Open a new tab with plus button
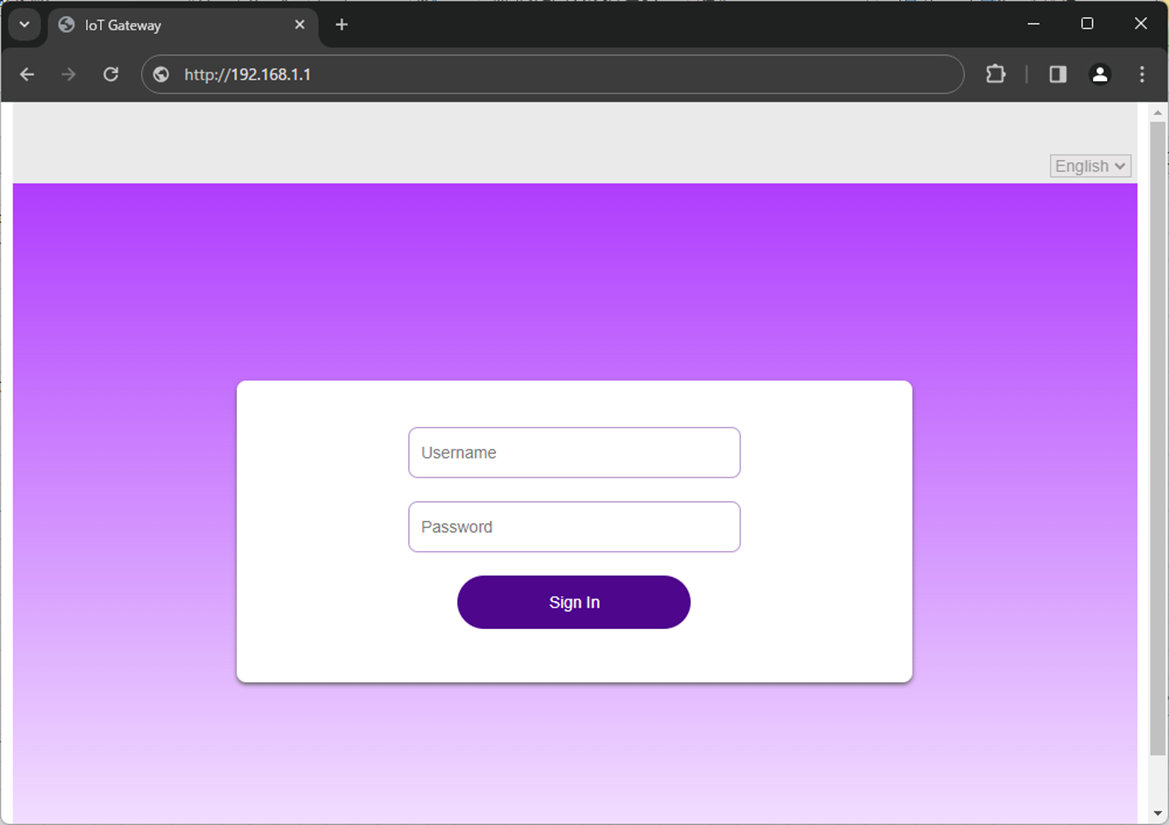This screenshot has width=1169, height=825. (x=342, y=25)
